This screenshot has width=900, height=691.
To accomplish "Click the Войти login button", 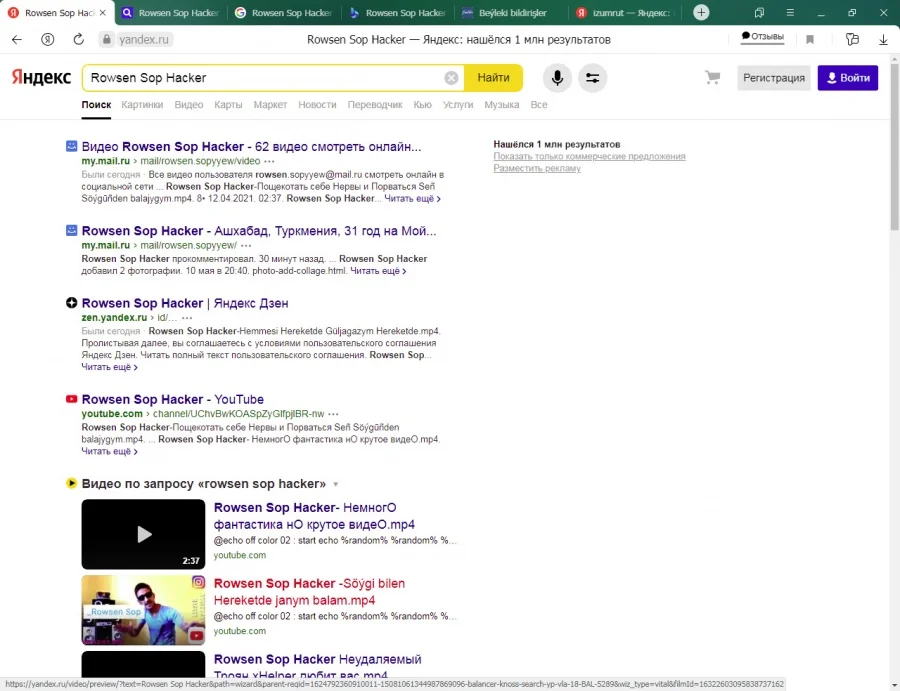I will pos(847,78).
